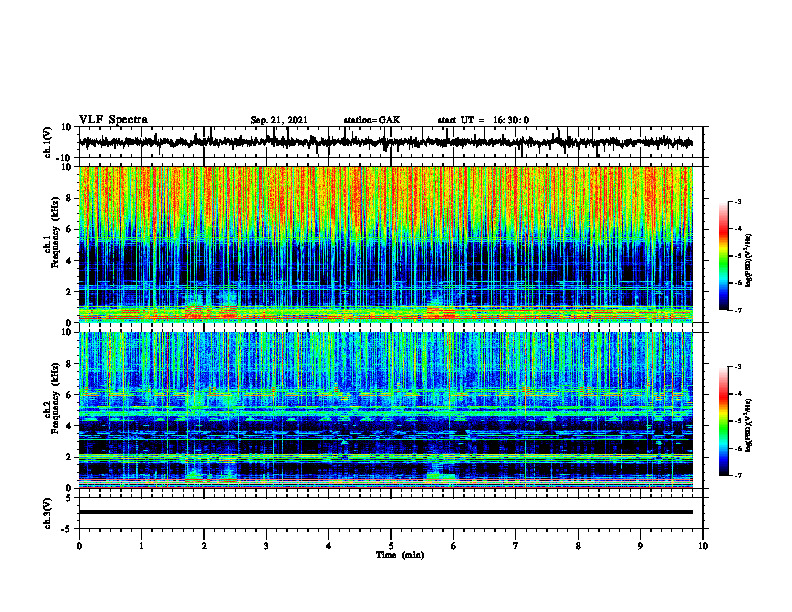The image size is (792, 612).
Task: Click the "6" kHz tick on ch.1 spectrogram
Action: tap(69, 229)
